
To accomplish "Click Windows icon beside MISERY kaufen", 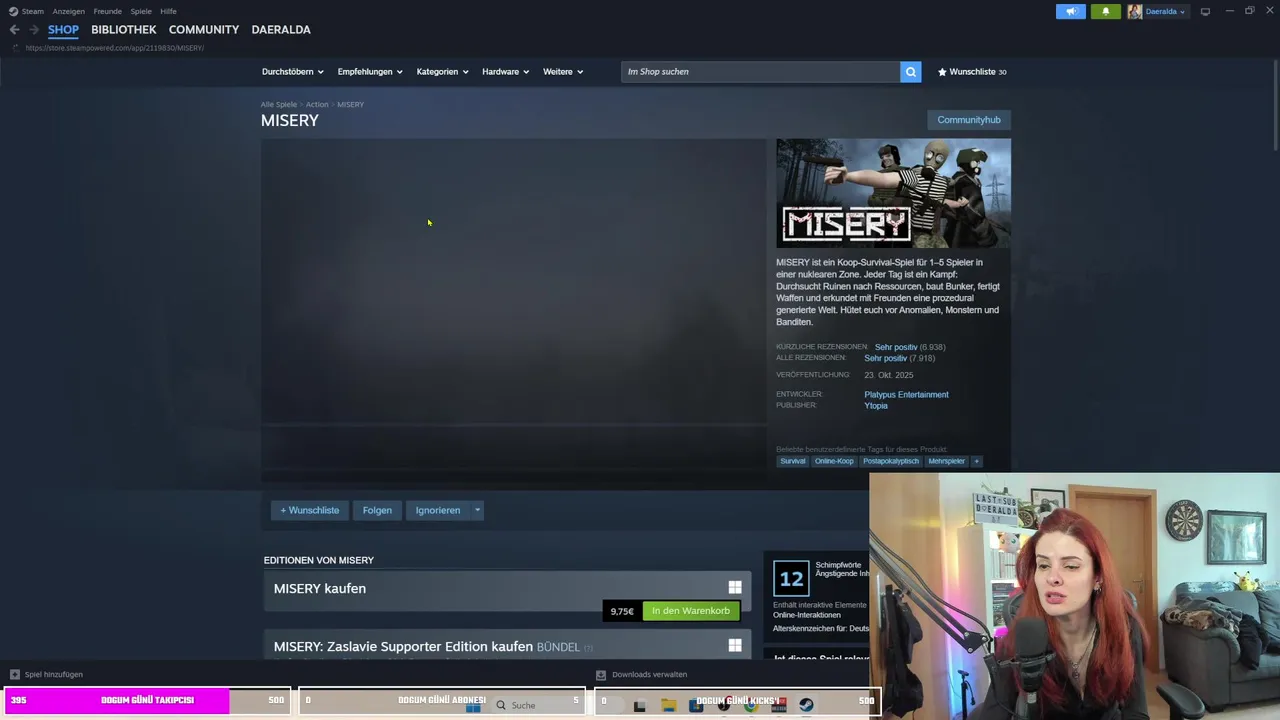I will tap(735, 588).
